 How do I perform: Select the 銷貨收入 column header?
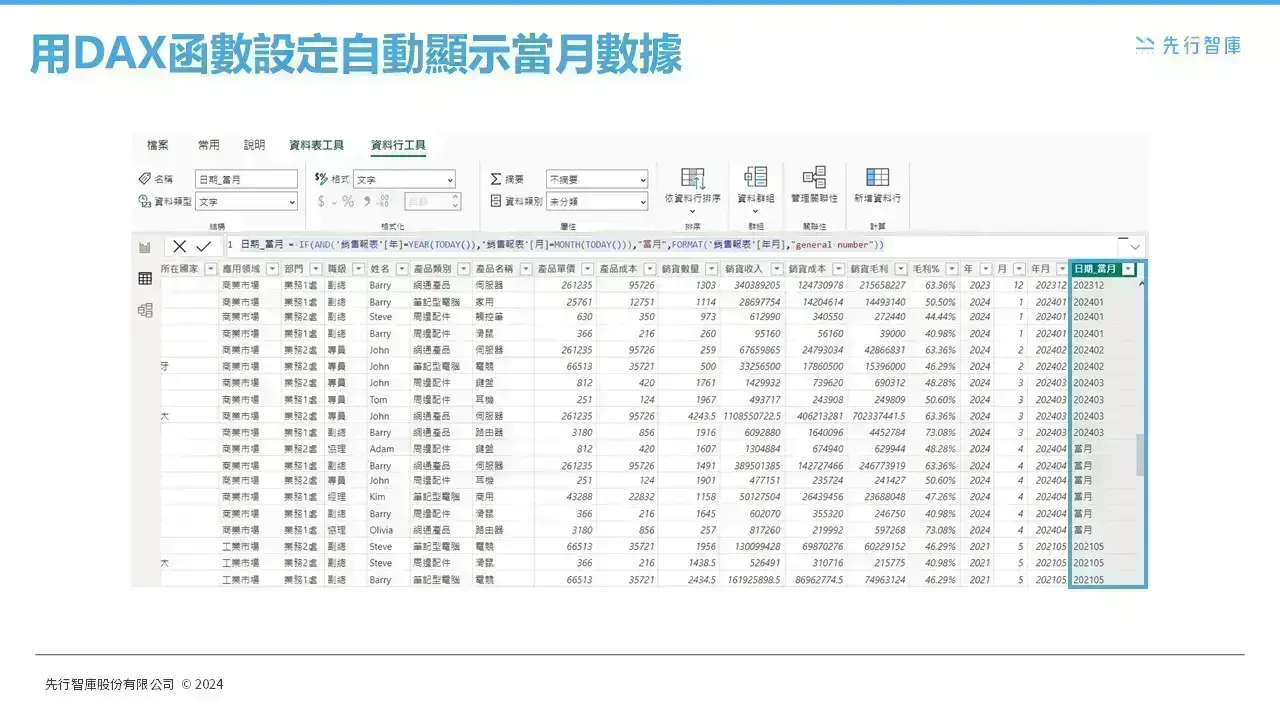(x=751, y=269)
